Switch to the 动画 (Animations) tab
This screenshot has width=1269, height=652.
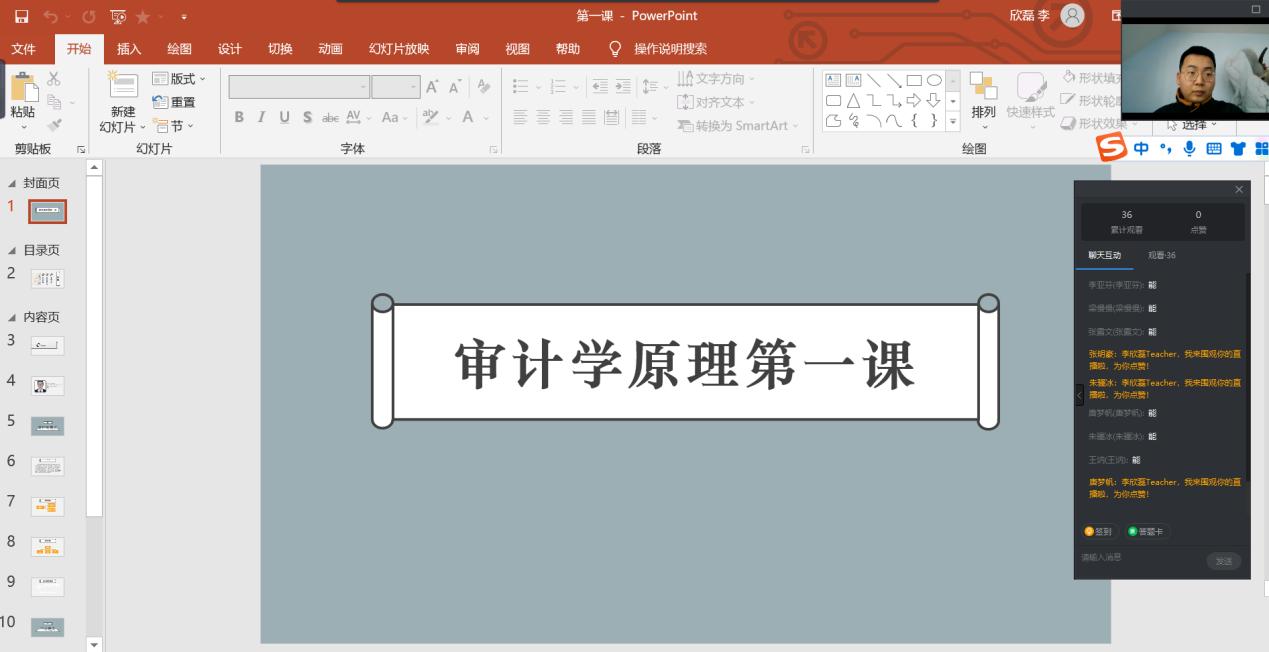point(330,49)
